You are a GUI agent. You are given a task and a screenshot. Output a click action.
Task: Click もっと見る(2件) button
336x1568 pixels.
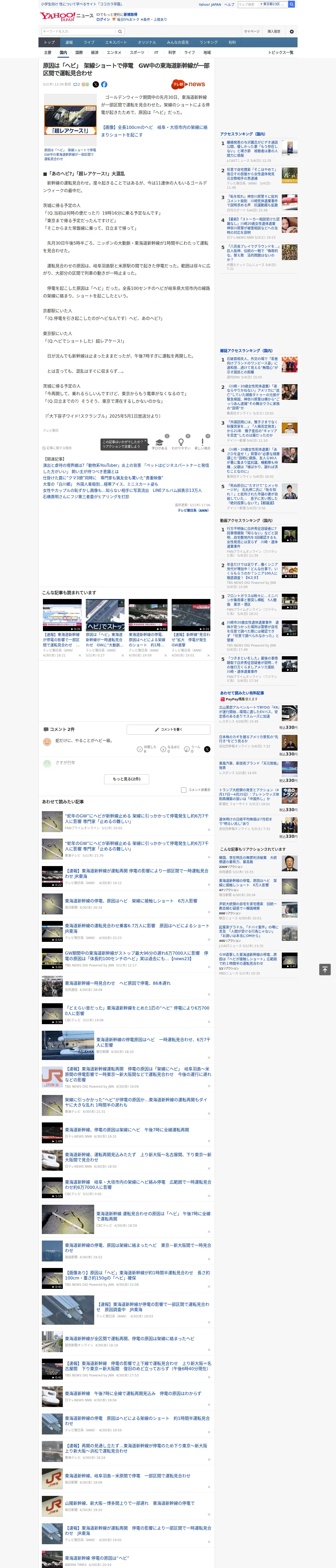[127, 779]
